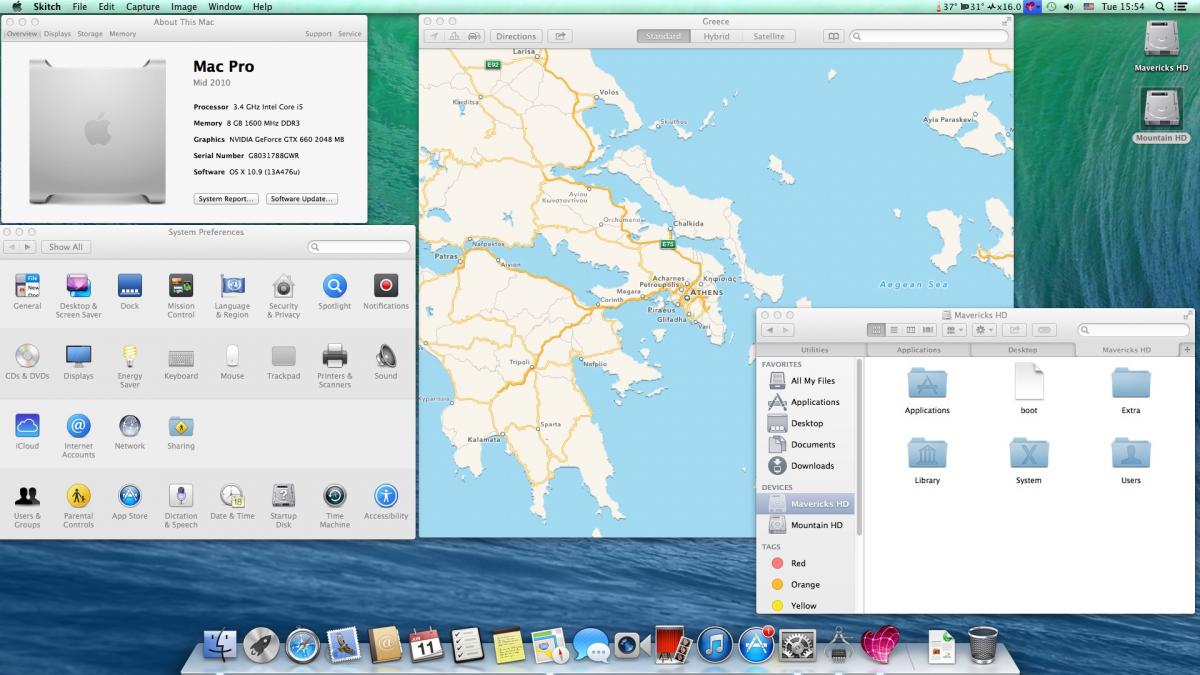The width and height of the screenshot is (1200, 675).
Task: Open Energy Saver preferences
Action: (x=130, y=365)
